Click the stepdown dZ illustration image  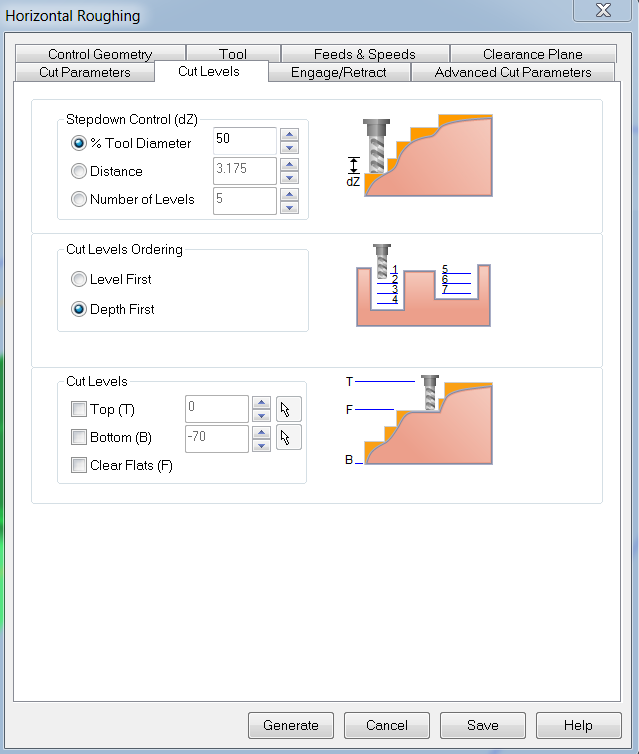(x=419, y=156)
